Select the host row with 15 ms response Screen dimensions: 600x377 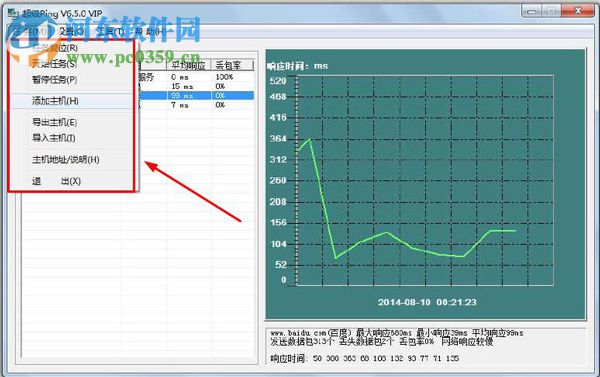coord(195,86)
